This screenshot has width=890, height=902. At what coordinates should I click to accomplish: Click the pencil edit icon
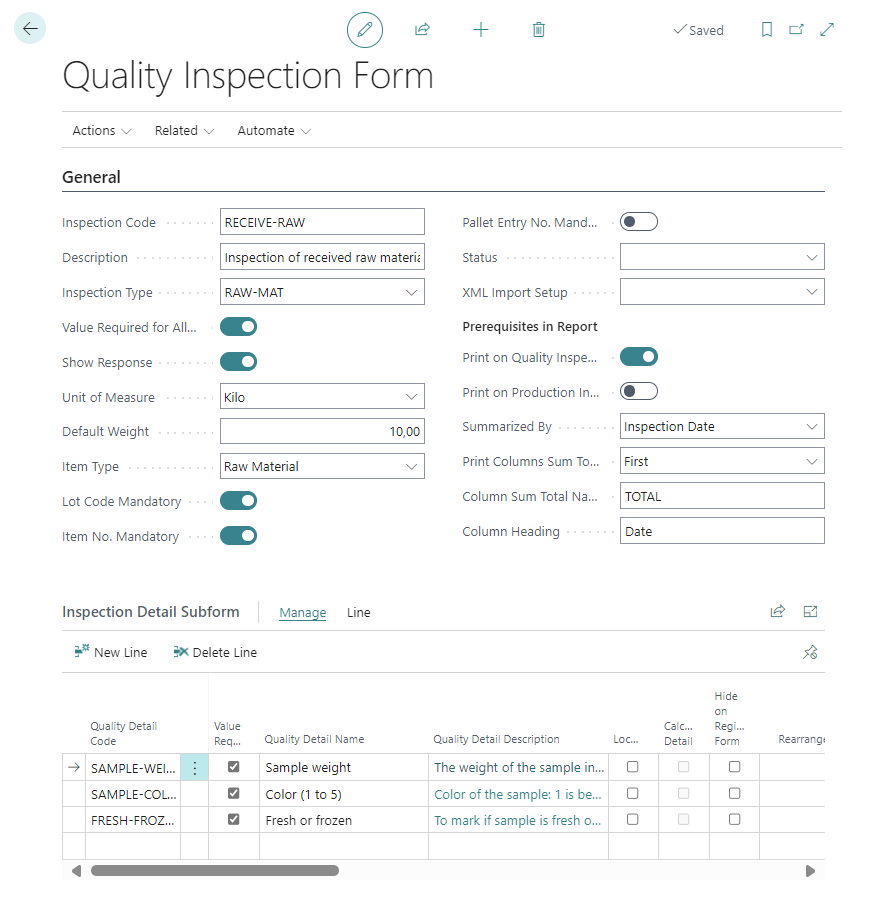pos(365,30)
